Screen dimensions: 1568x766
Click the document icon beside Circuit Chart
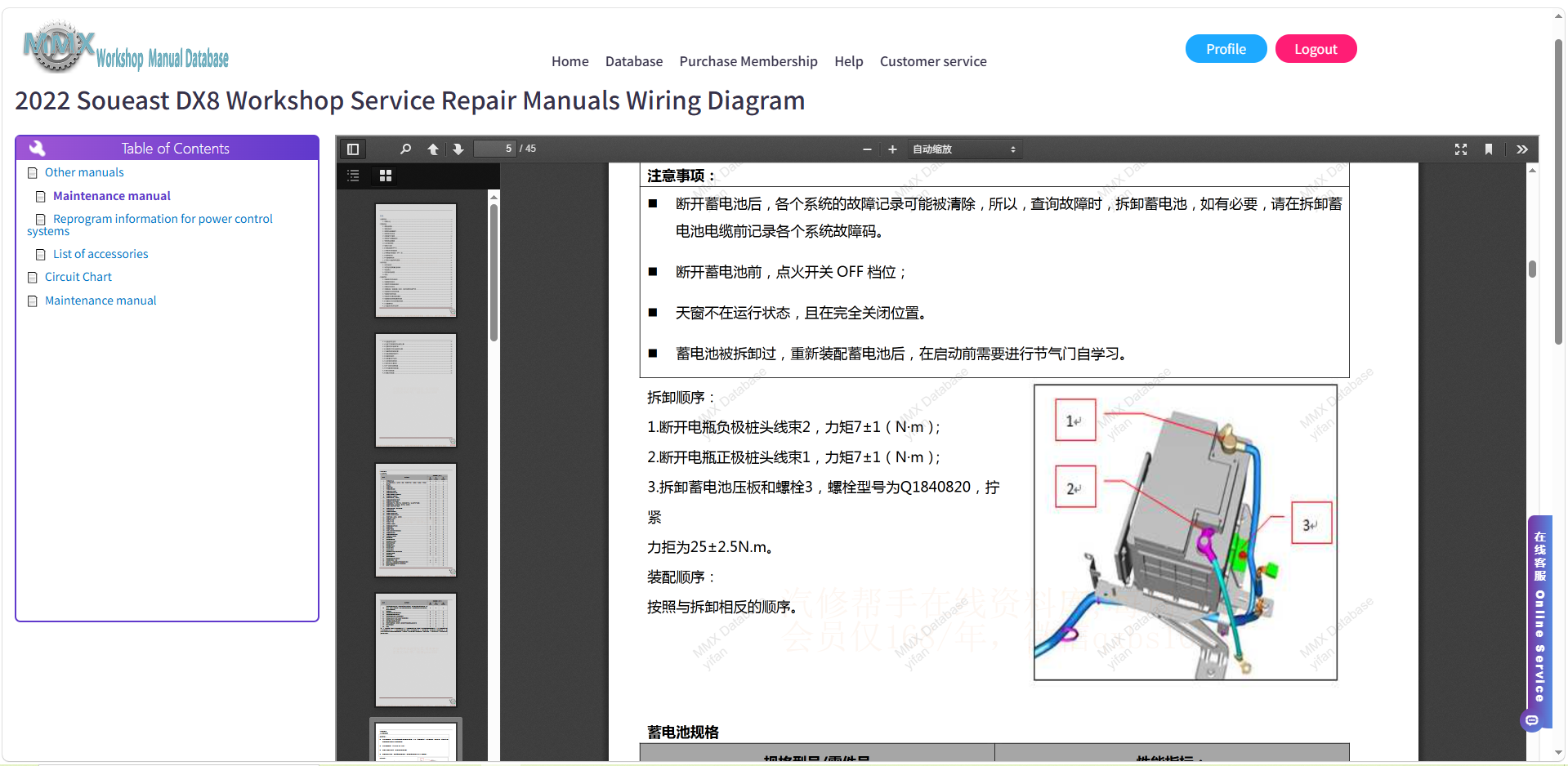point(33,278)
